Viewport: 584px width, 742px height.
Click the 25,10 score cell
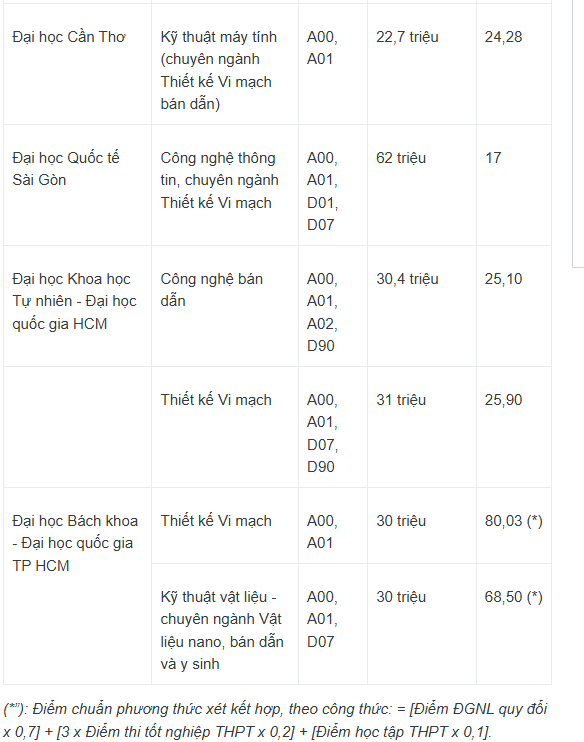click(513, 306)
